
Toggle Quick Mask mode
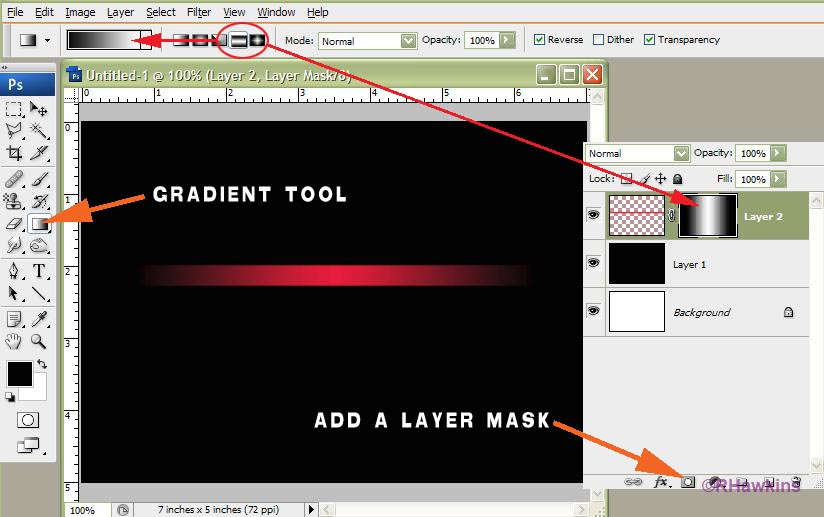[28, 420]
